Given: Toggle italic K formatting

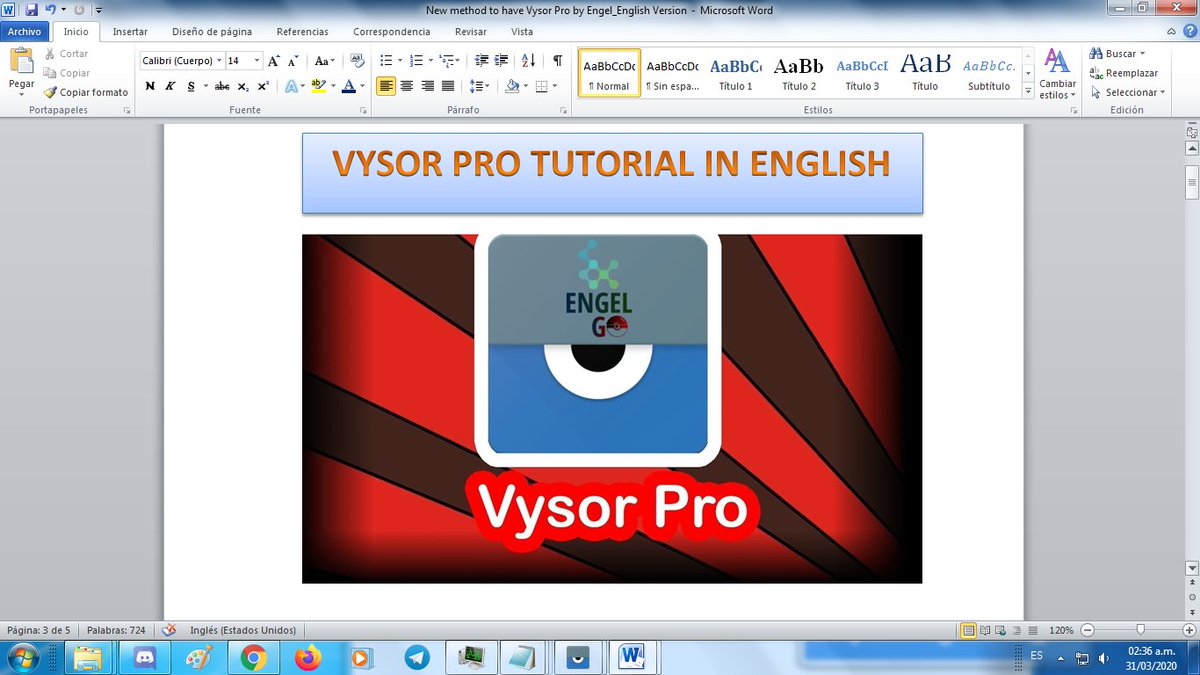Looking at the screenshot, I should click(170, 86).
